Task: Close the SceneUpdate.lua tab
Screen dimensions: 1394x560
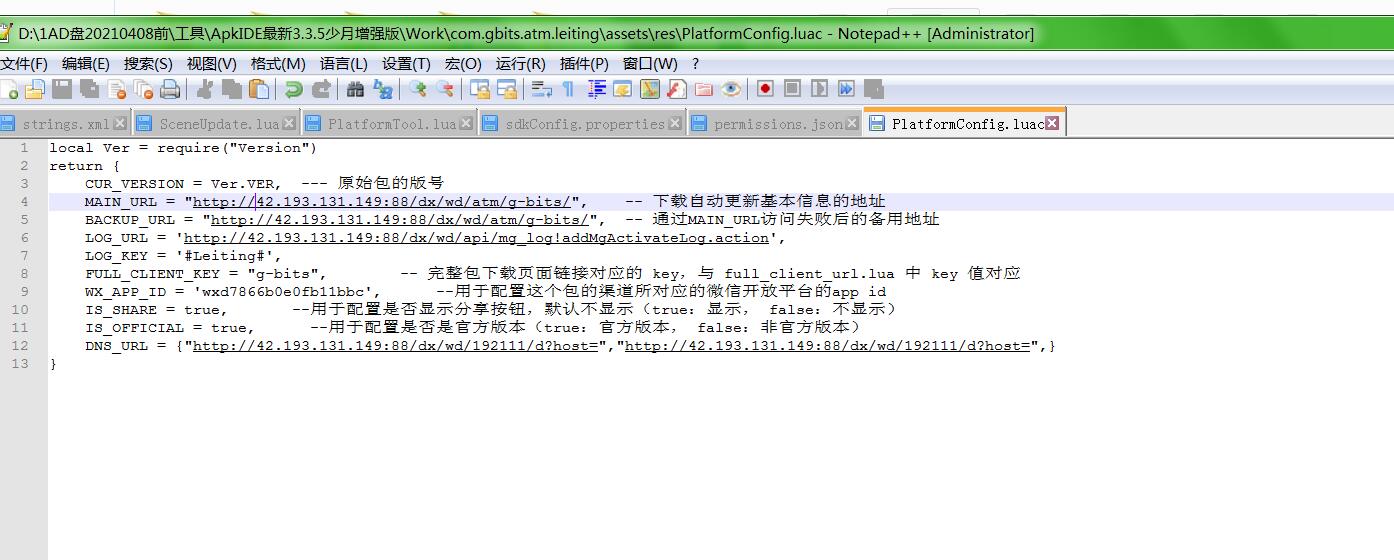Action: pyautogui.click(x=289, y=124)
